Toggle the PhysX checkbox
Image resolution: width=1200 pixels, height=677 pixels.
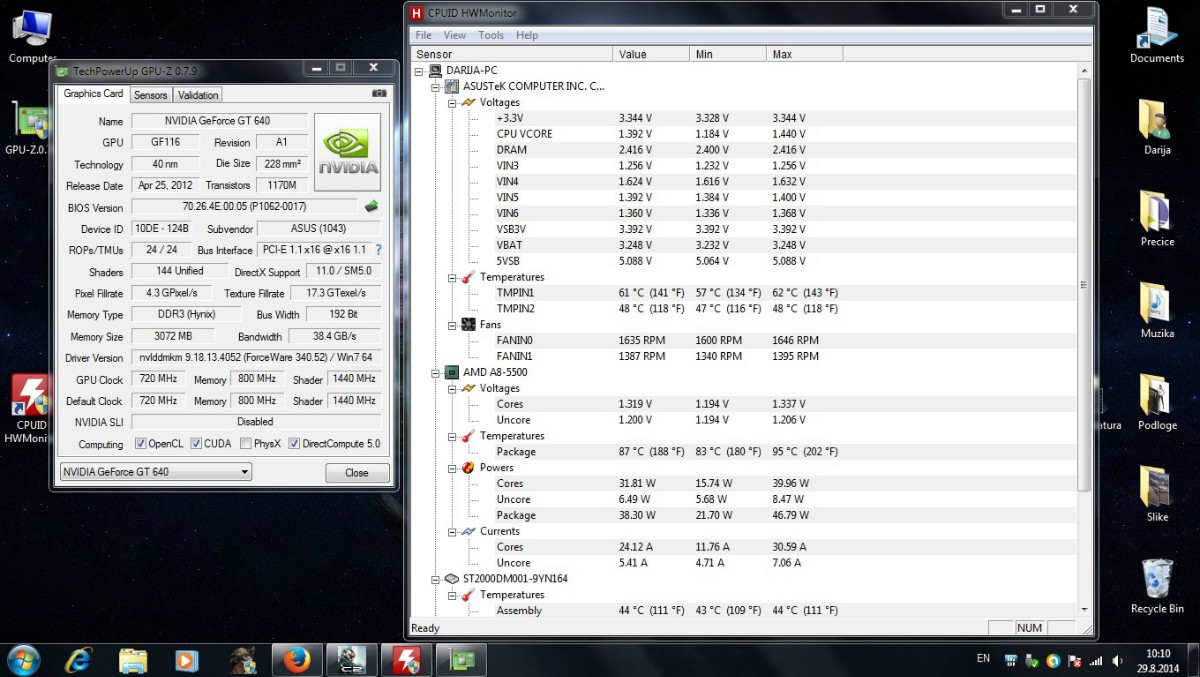coord(246,444)
